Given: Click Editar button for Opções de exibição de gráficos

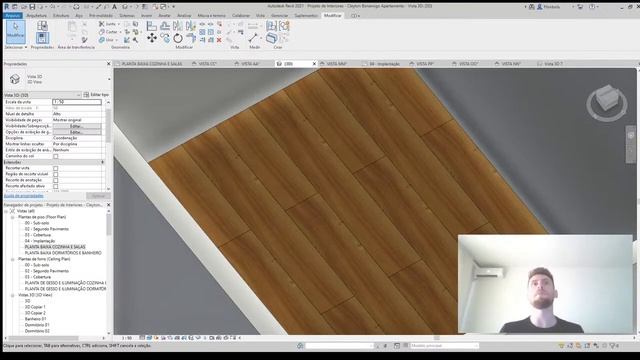Looking at the screenshot, I should [77, 132].
